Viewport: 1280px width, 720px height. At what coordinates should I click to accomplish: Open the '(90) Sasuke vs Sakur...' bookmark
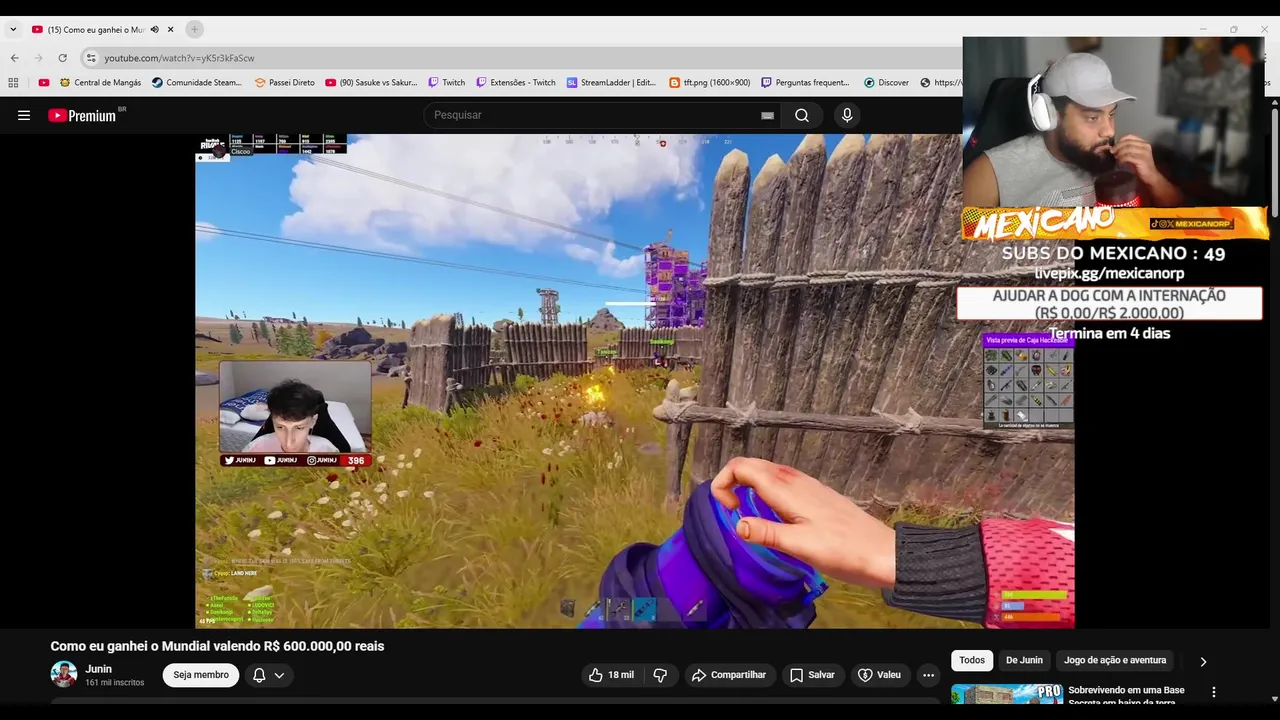pos(371,82)
